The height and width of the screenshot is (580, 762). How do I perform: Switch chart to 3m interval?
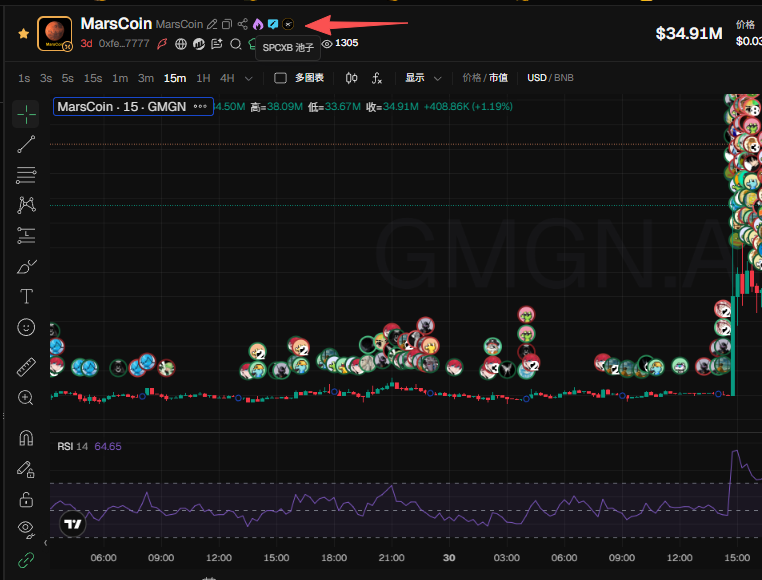coord(146,78)
